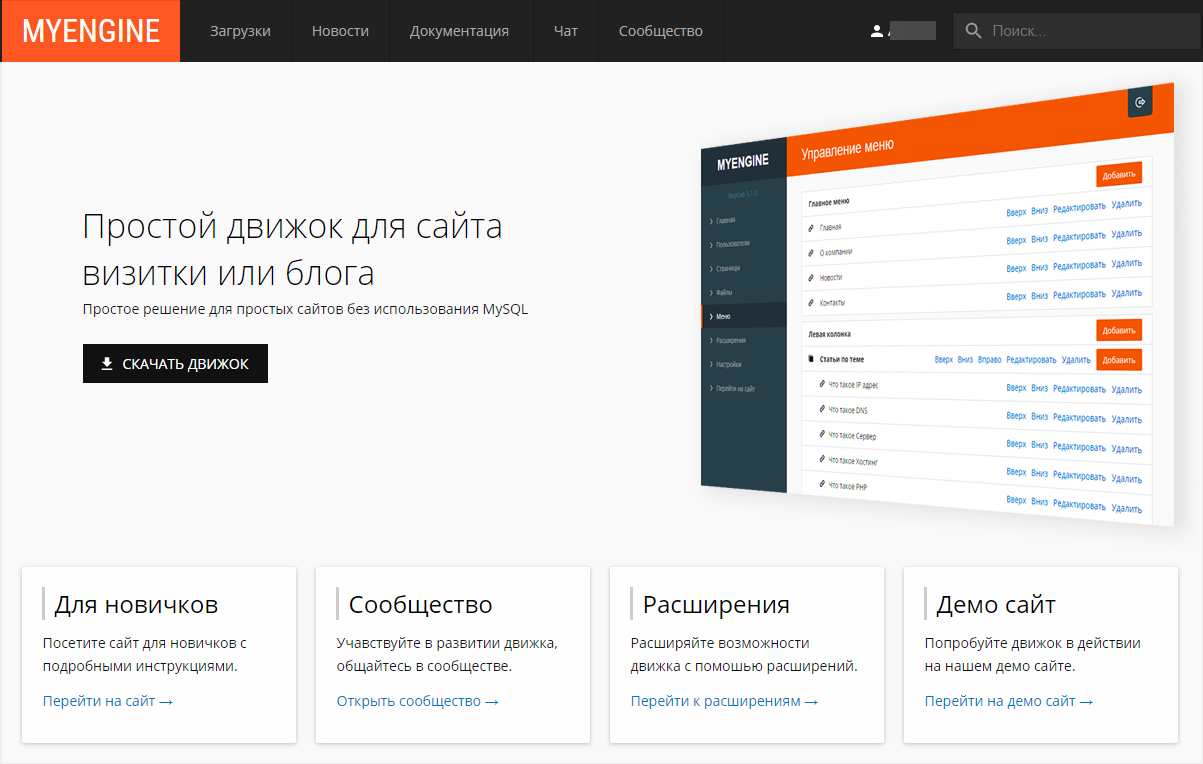The width and height of the screenshot is (1203, 764).
Task: Click the magnifier search icon
Action: (x=973, y=31)
